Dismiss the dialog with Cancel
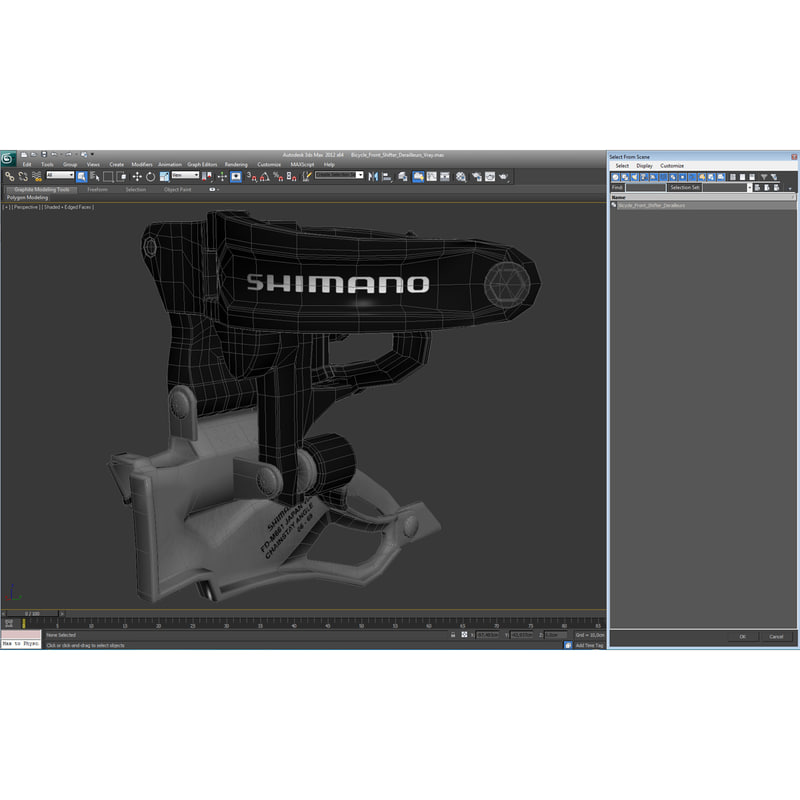The width and height of the screenshot is (800, 800). click(x=778, y=636)
